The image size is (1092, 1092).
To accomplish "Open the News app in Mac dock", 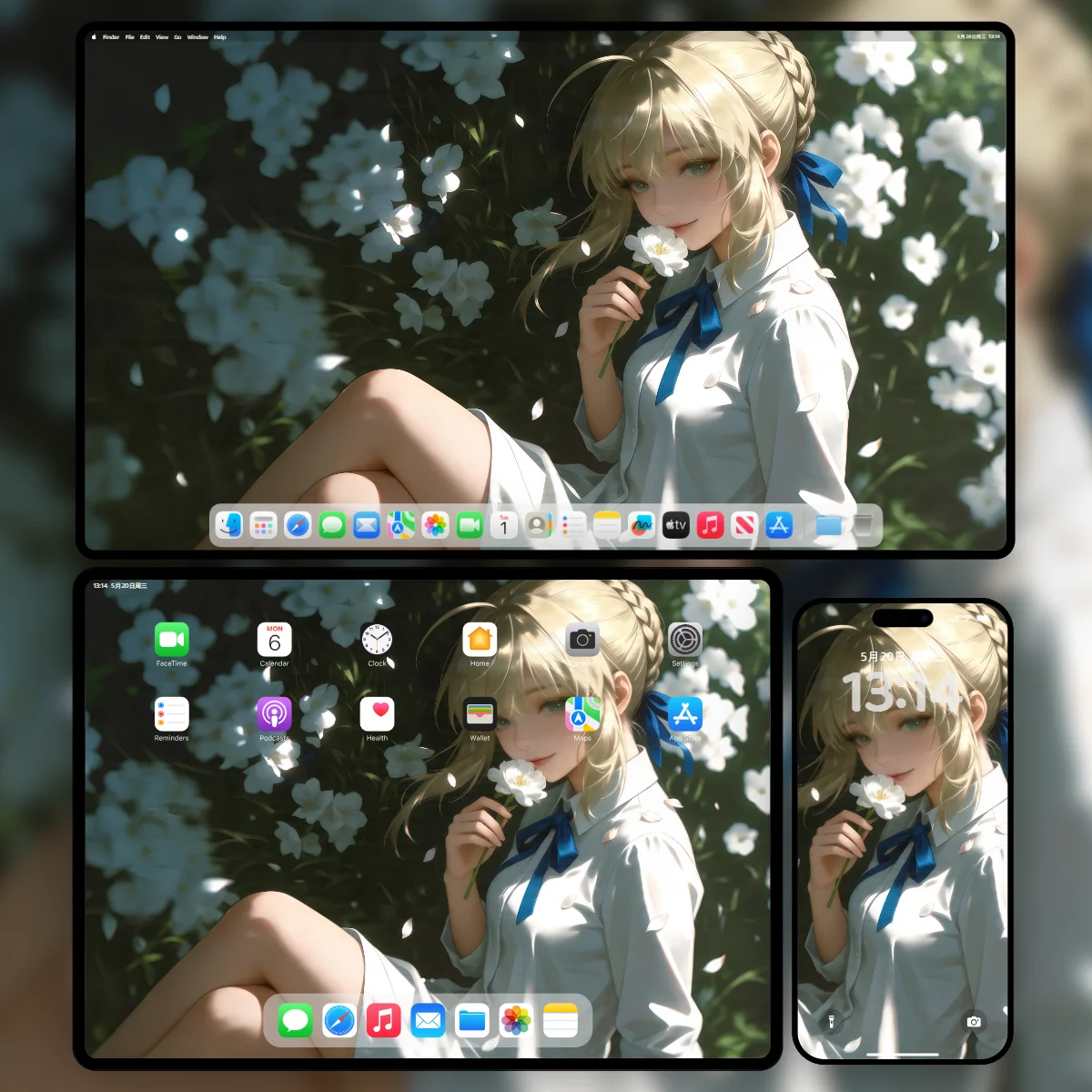I will point(744,525).
